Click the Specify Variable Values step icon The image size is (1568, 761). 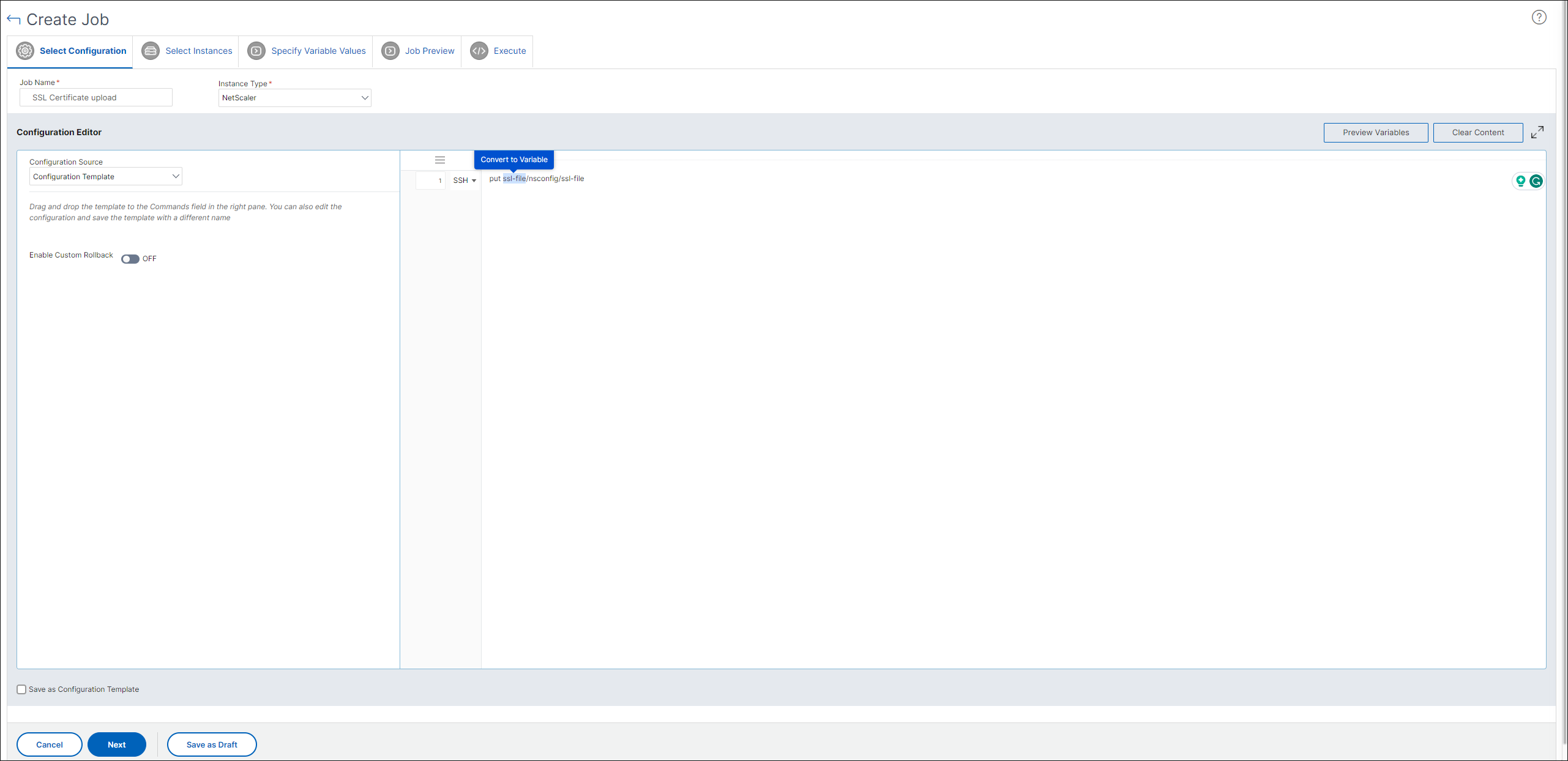pyautogui.click(x=256, y=51)
